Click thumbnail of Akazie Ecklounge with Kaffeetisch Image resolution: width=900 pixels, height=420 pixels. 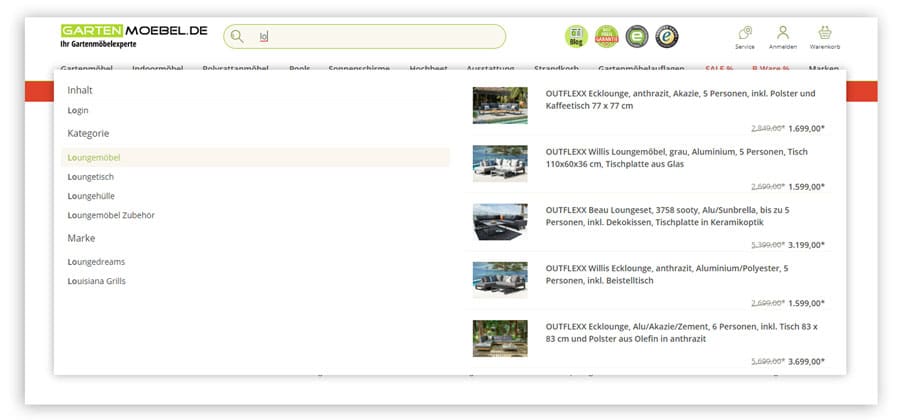click(500, 106)
